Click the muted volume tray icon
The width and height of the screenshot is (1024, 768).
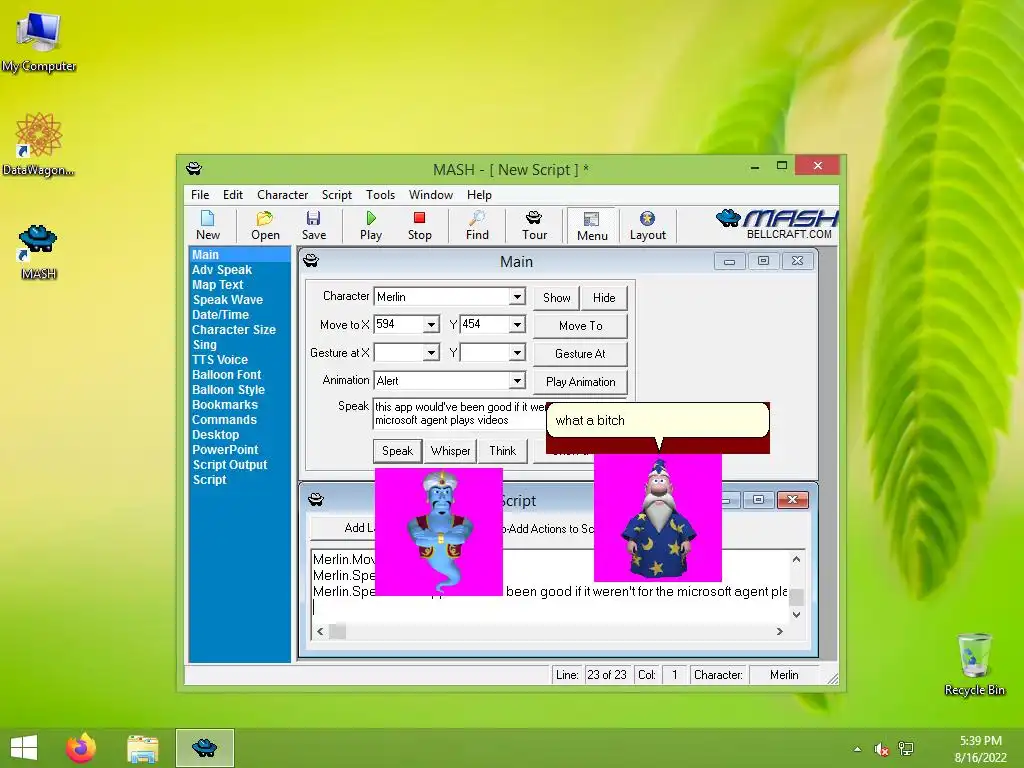click(x=882, y=749)
